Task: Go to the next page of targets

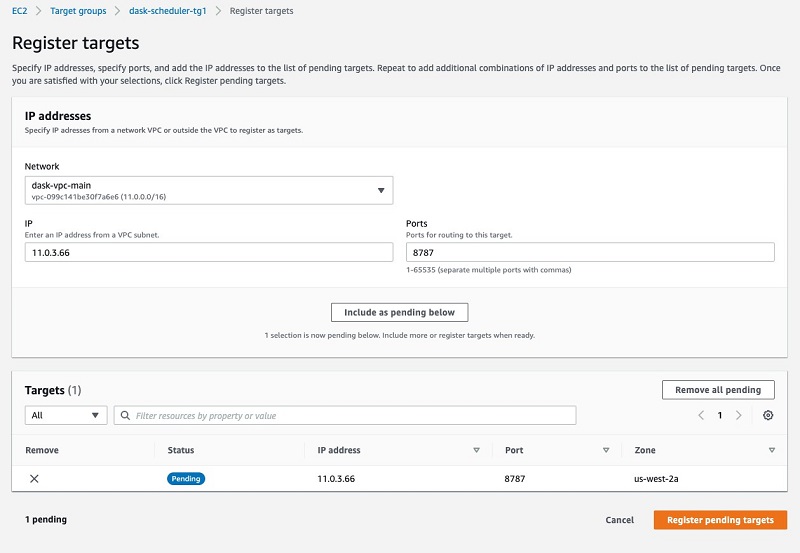Action: [x=738, y=415]
